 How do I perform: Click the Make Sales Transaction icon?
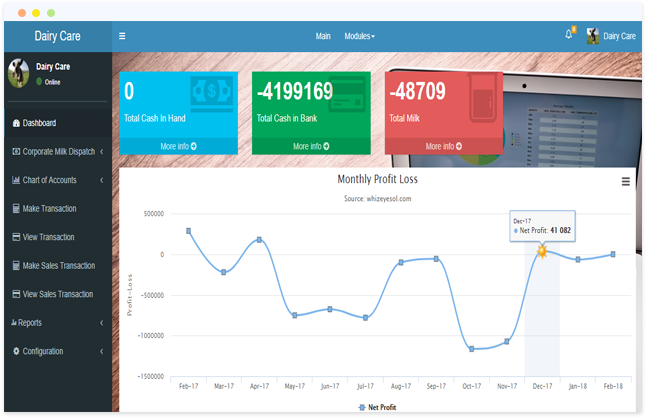(16, 266)
